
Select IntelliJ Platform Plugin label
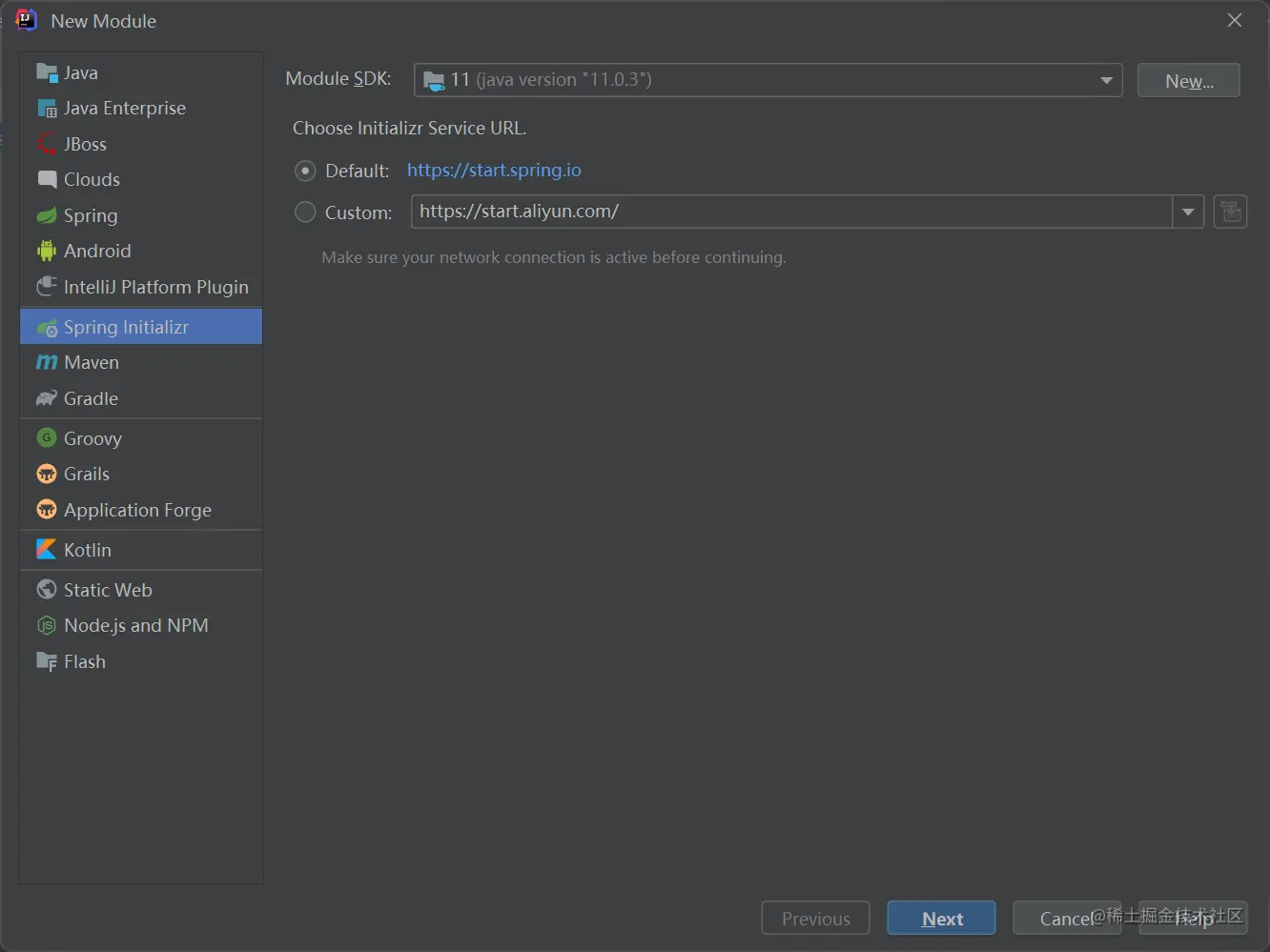click(x=156, y=287)
